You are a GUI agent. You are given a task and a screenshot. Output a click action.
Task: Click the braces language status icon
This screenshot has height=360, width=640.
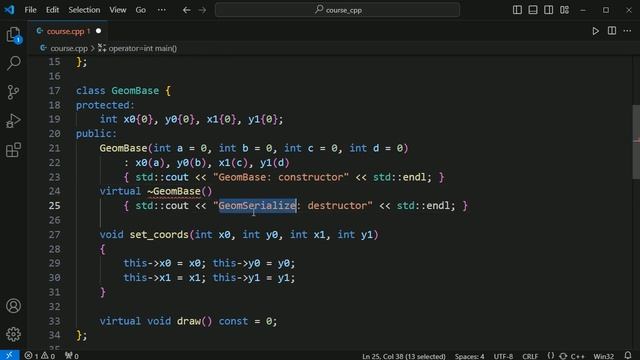pyautogui.click(x=551, y=356)
